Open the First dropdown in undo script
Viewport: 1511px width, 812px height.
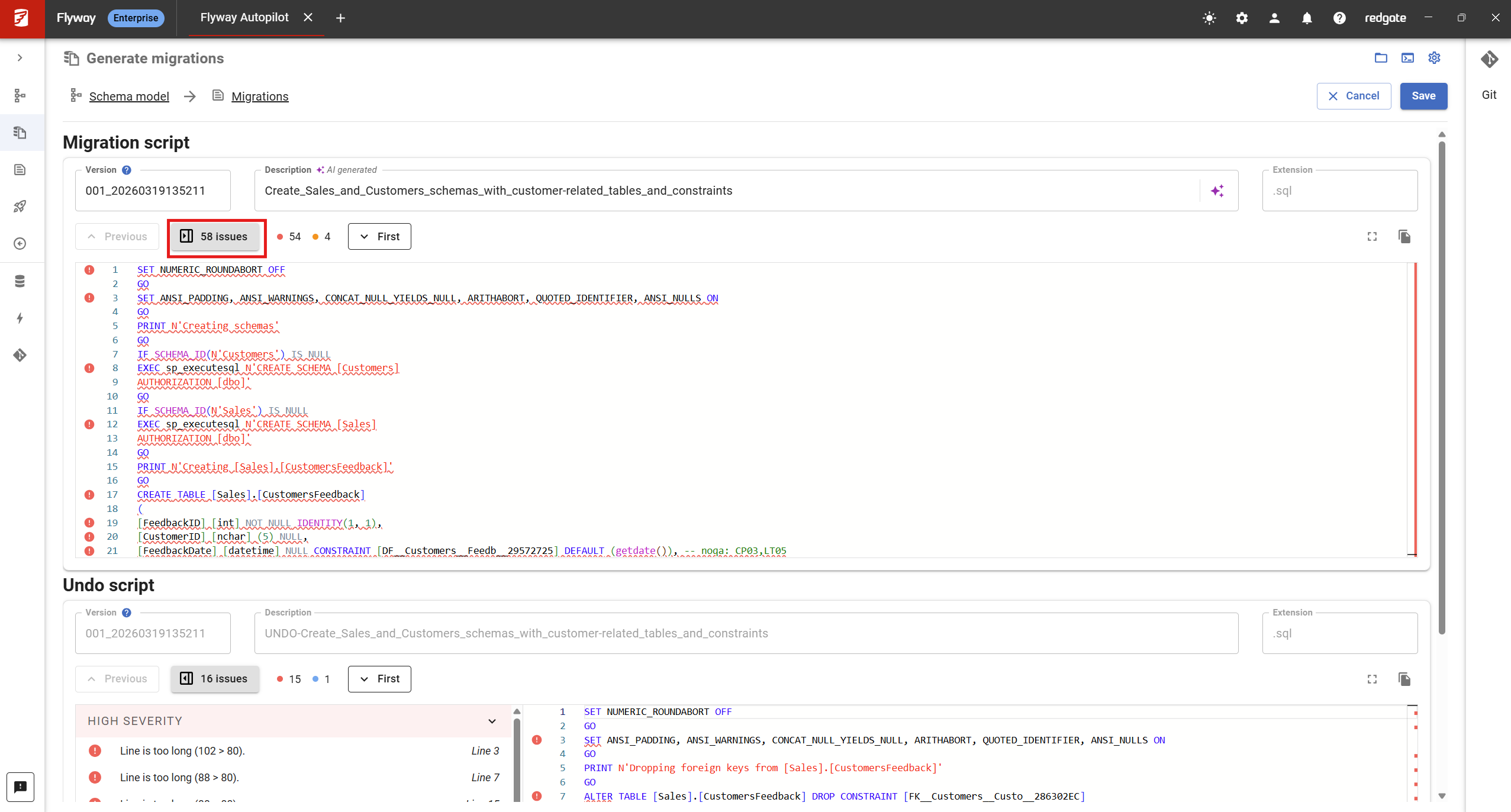[379, 679]
